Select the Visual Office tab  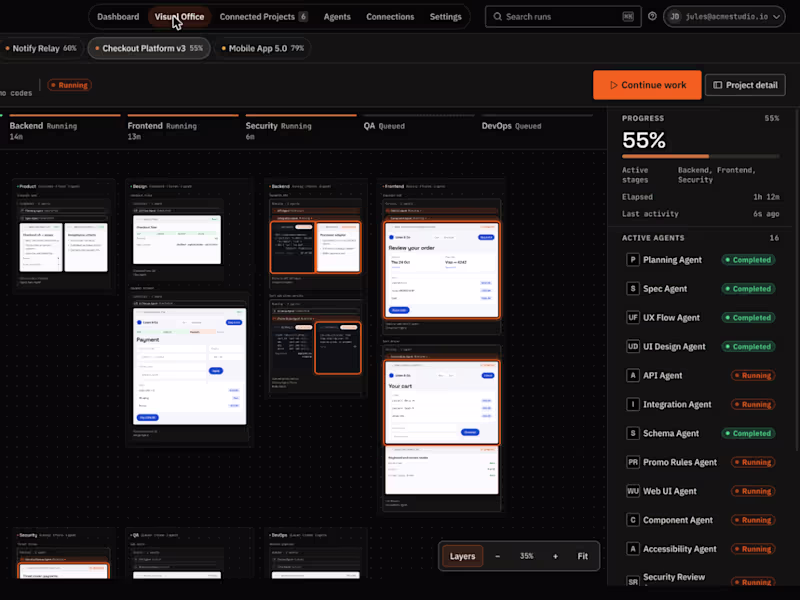click(179, 17)
